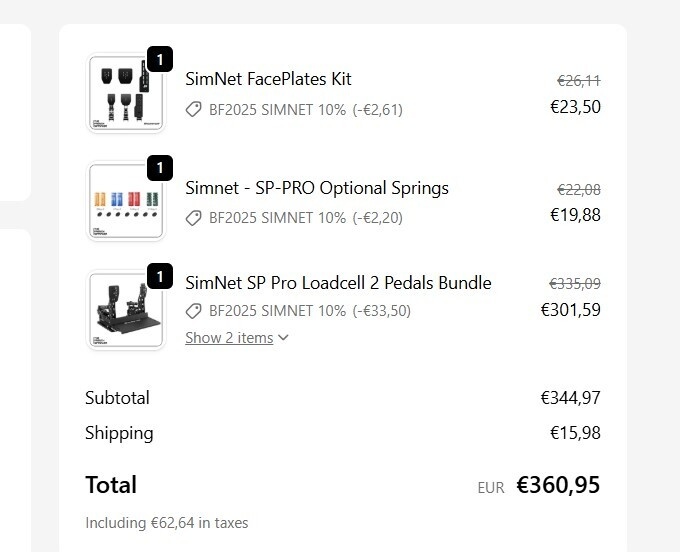The height and width of the screenshot is (552, 680).
Task: Click the Simnet - SP-PRO Optional Springs title
Action: tap(317, 188)
